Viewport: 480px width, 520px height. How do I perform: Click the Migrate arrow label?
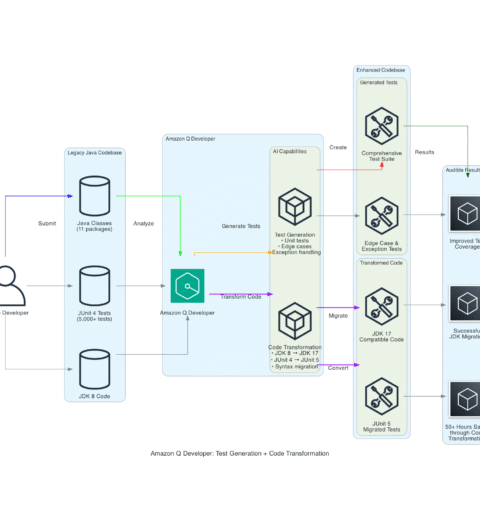pos(338,316)
